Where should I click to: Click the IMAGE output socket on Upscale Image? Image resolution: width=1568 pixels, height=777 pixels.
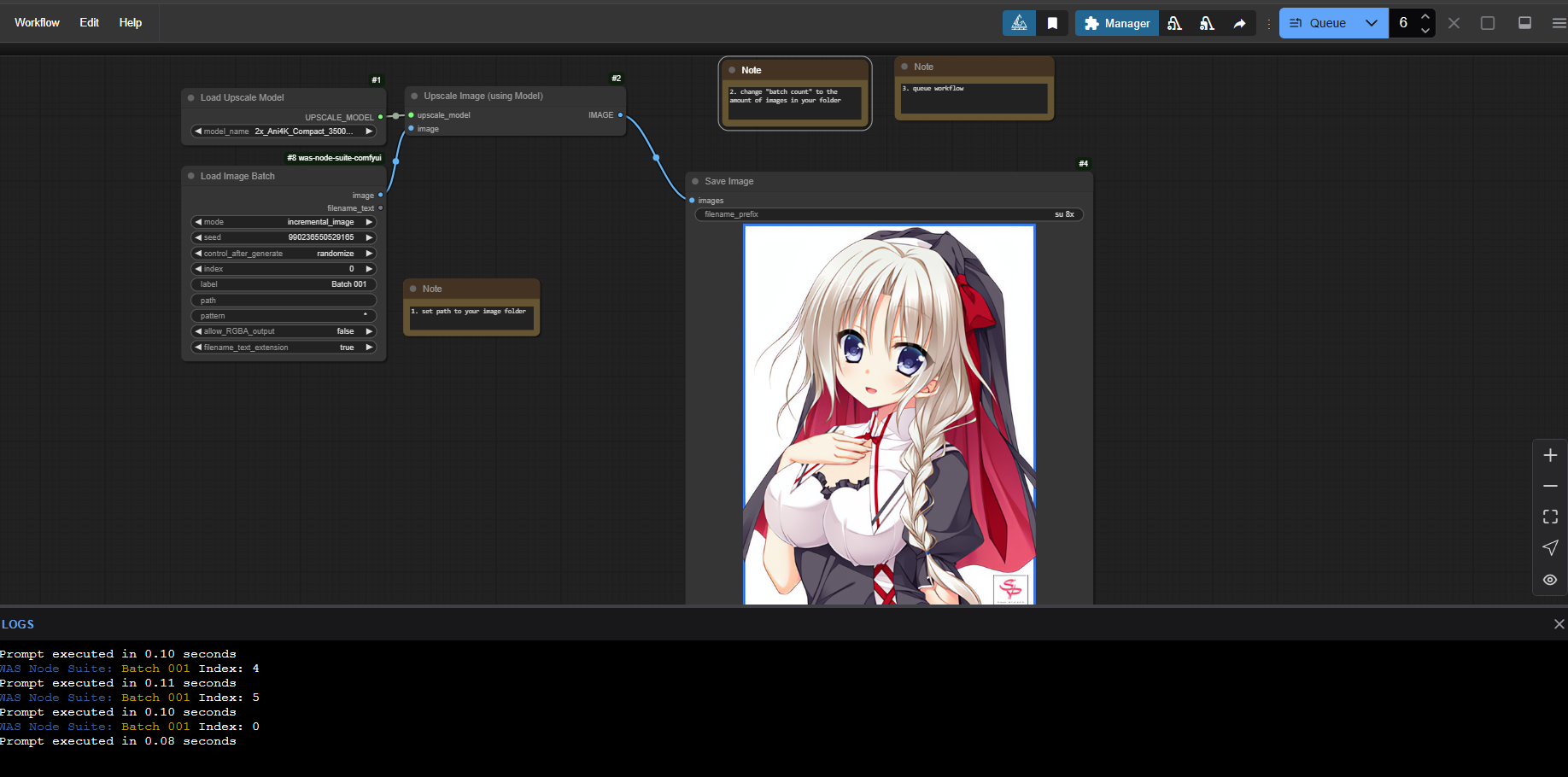point(620,115)
